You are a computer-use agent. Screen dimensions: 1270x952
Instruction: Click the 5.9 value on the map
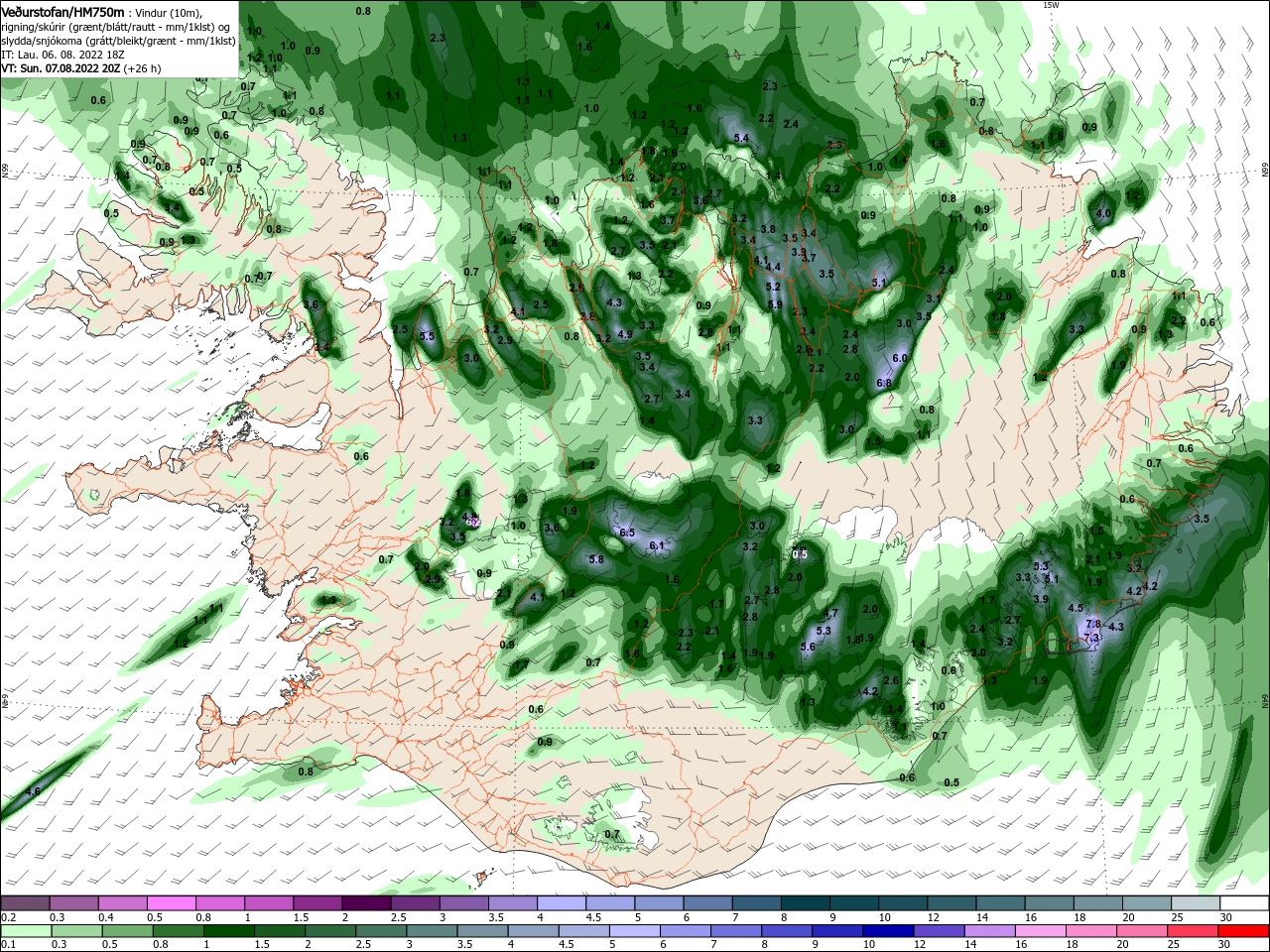(775, 304)
